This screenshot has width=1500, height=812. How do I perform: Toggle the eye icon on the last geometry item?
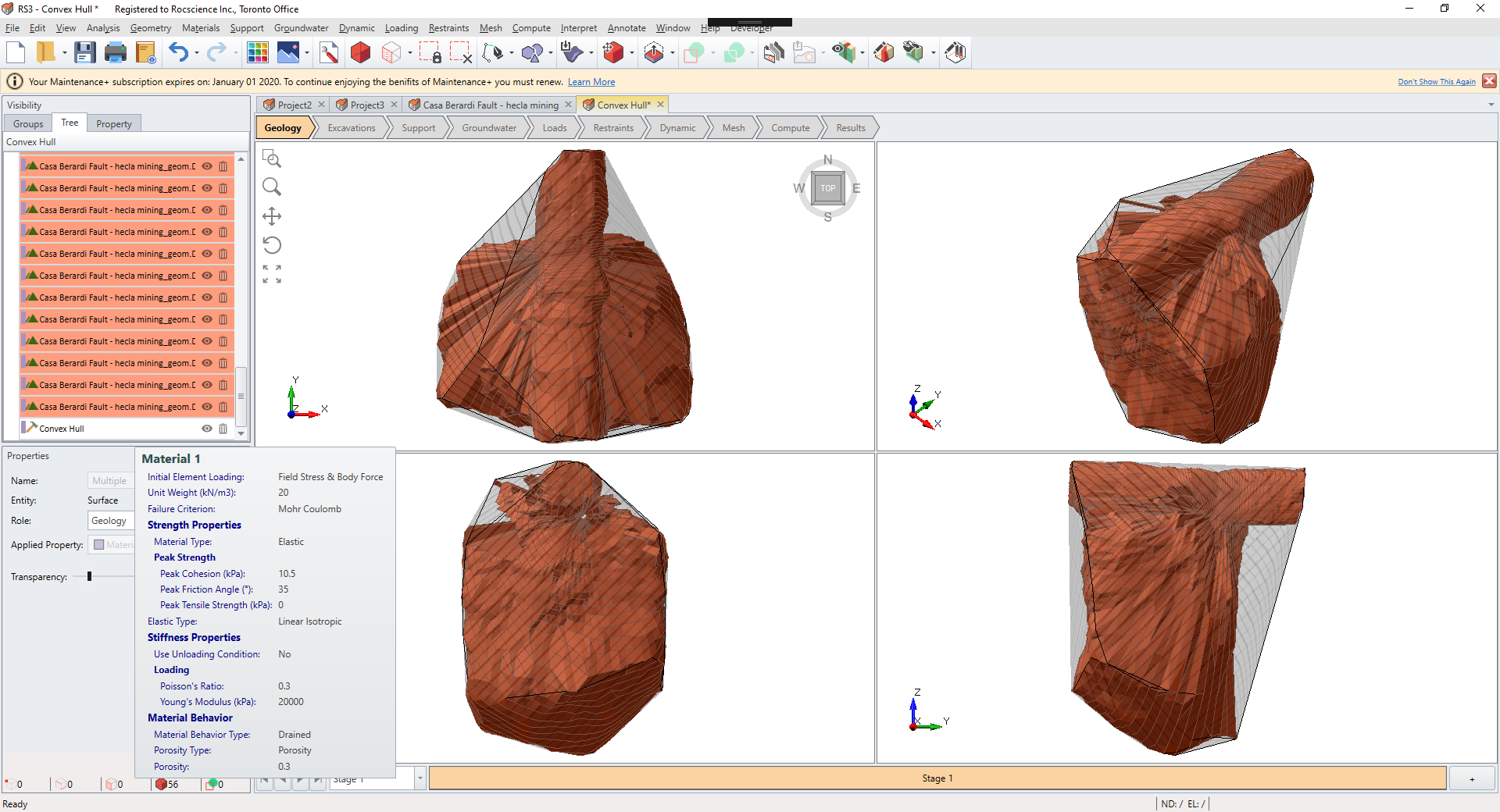[206, 406]
